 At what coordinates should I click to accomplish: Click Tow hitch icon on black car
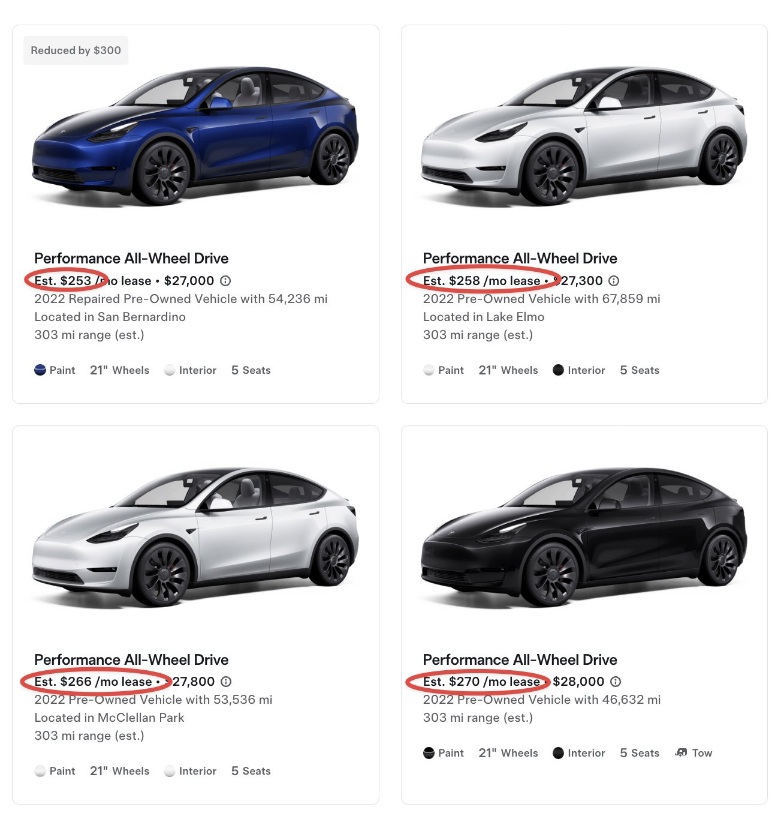click(681, 753)
